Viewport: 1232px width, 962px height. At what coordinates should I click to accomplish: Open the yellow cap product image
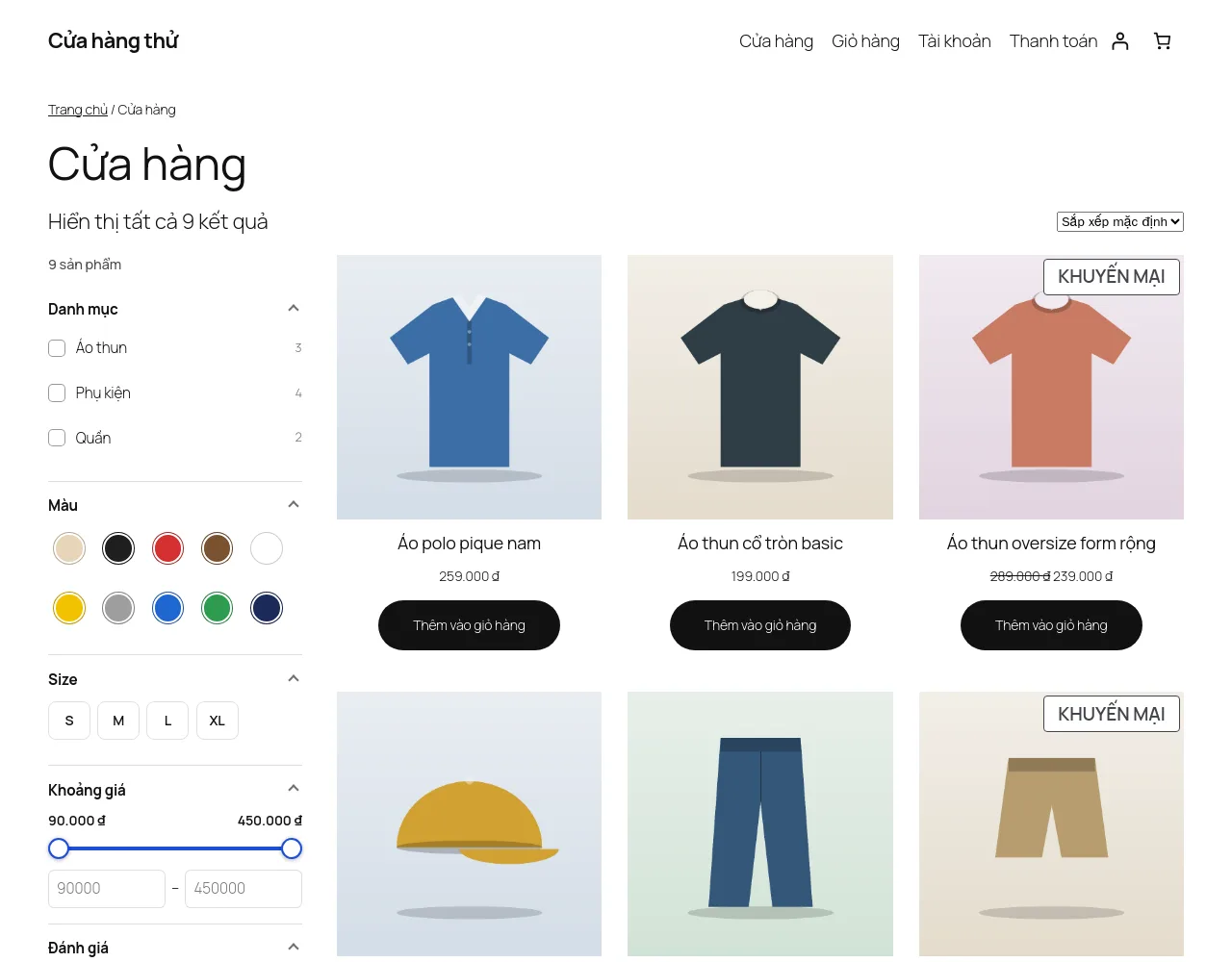469,823
